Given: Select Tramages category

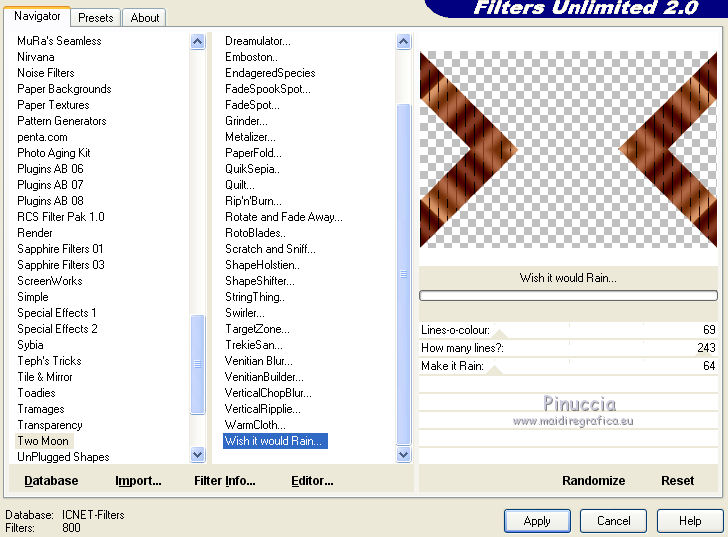Looking at the screenshot, I should pyautogui.click(x=41, y=409).
